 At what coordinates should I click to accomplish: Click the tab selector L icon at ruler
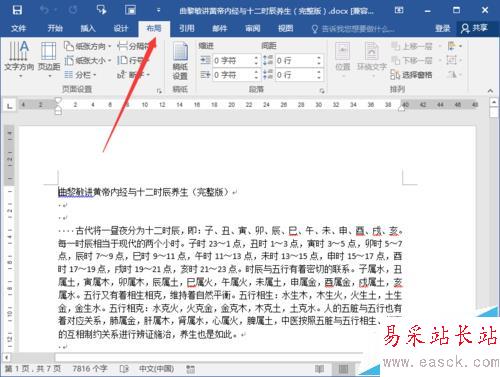[x=9, y=106]
